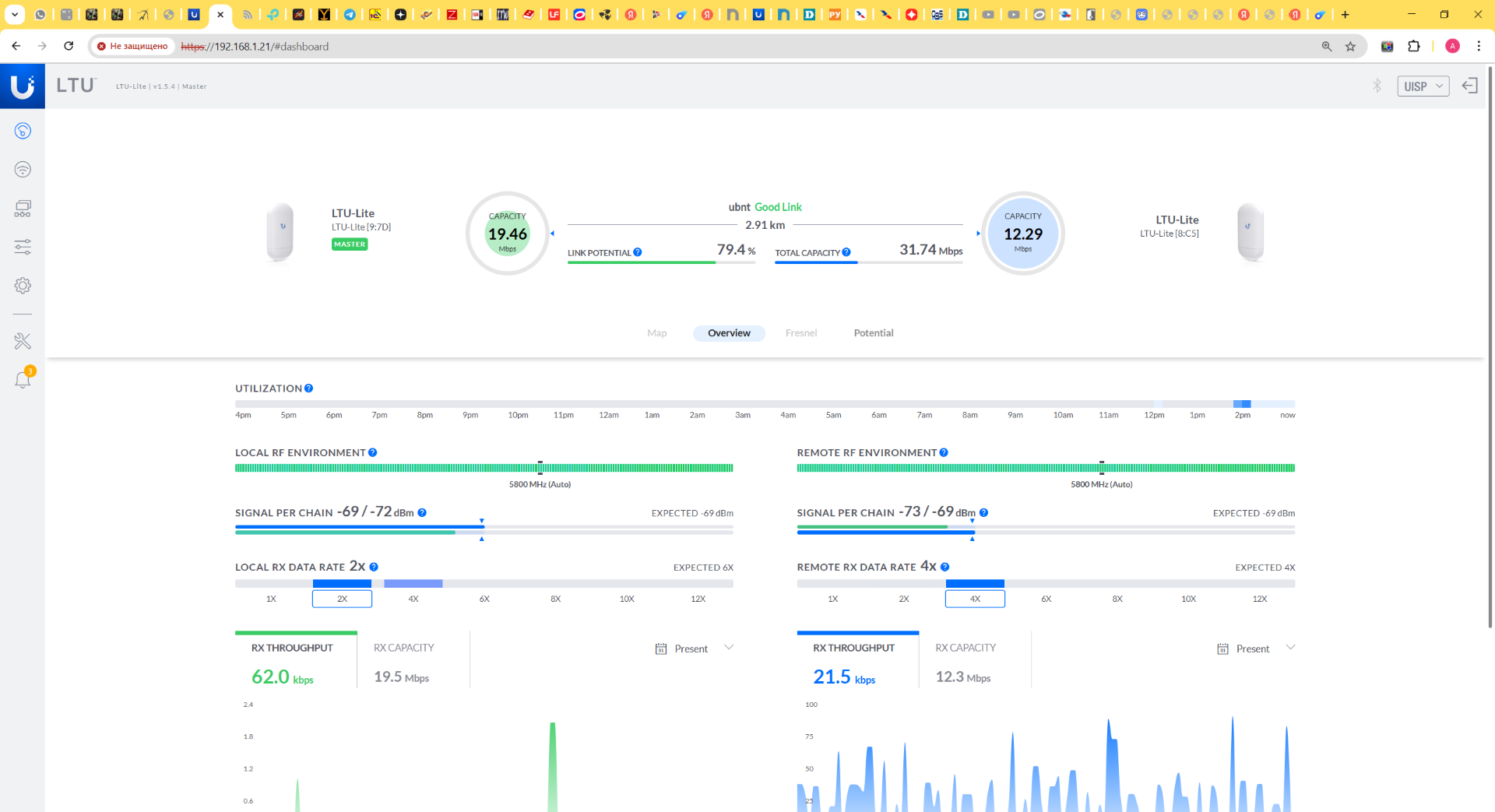Open the tab search chevron button
The width and height of the screenshot is (1495, 812).
[x=14, y=14]
